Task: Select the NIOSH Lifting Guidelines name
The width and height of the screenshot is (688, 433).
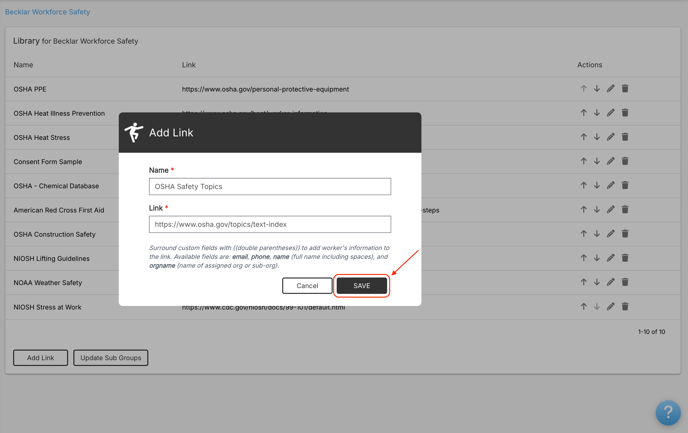Action: click(x=51, y=258)
